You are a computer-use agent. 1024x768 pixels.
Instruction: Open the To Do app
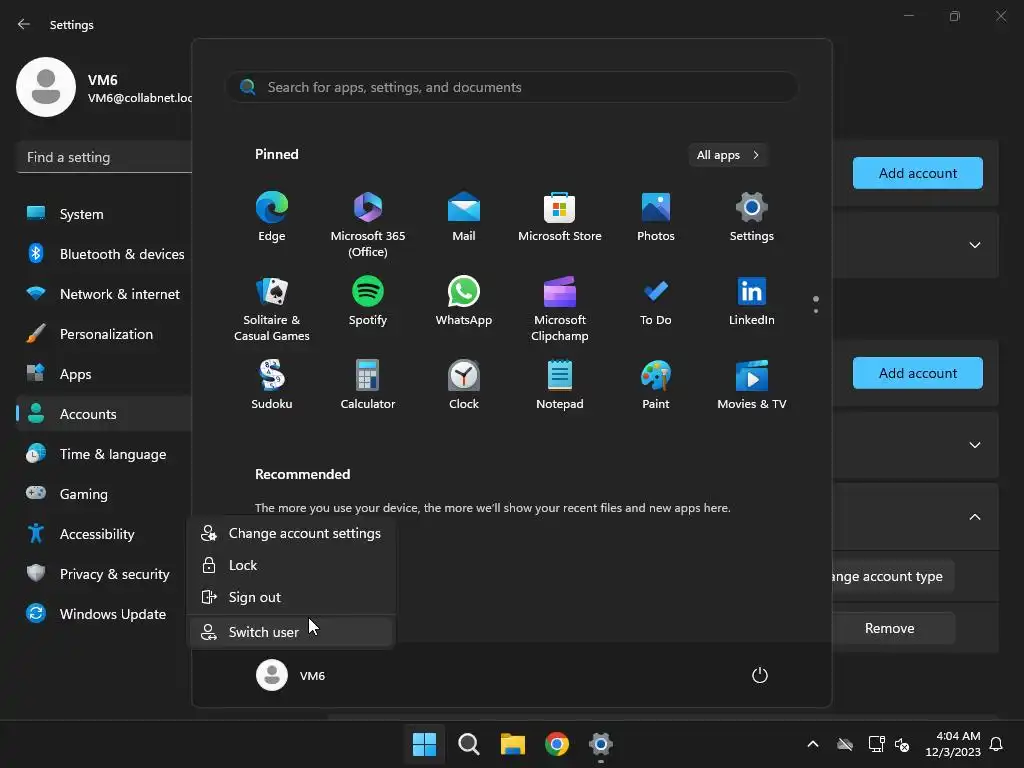[656, 301]
